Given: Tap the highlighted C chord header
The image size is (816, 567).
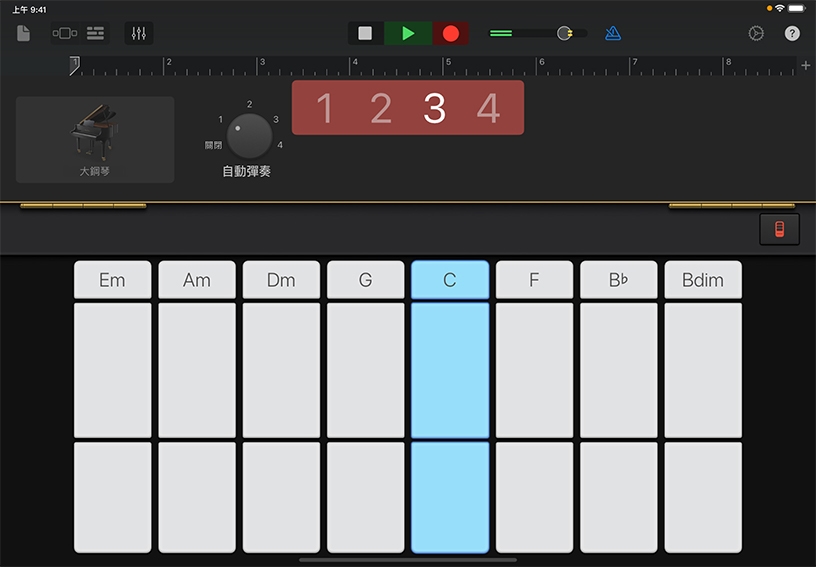Looking at the screenshot, I should [x=449, y=280].
